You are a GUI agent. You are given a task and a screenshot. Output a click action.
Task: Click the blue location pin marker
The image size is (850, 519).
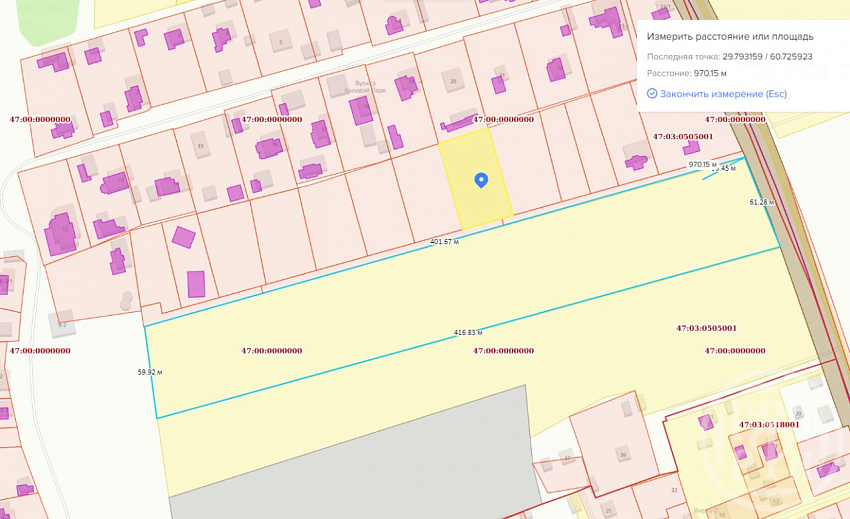[481, 180]
